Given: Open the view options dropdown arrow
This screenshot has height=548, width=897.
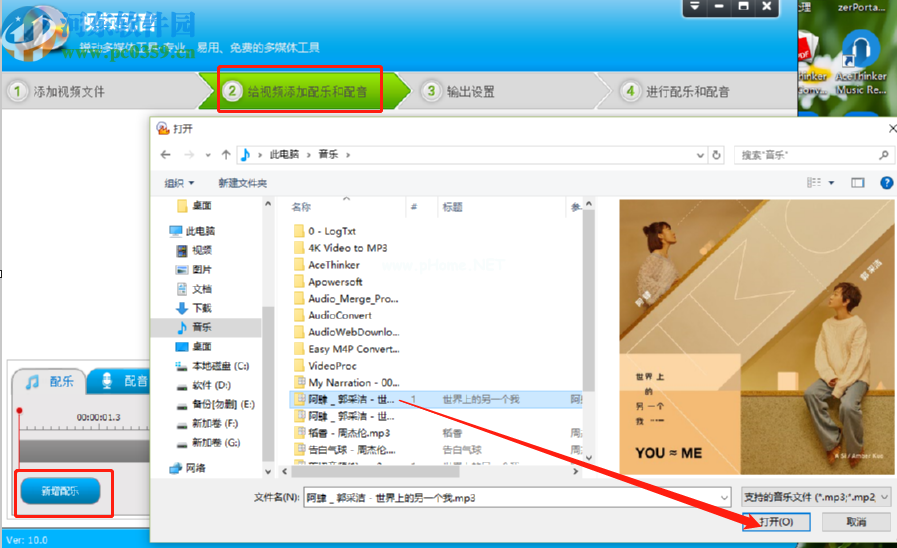Looking at the screenshot, I should click(831, 182).
